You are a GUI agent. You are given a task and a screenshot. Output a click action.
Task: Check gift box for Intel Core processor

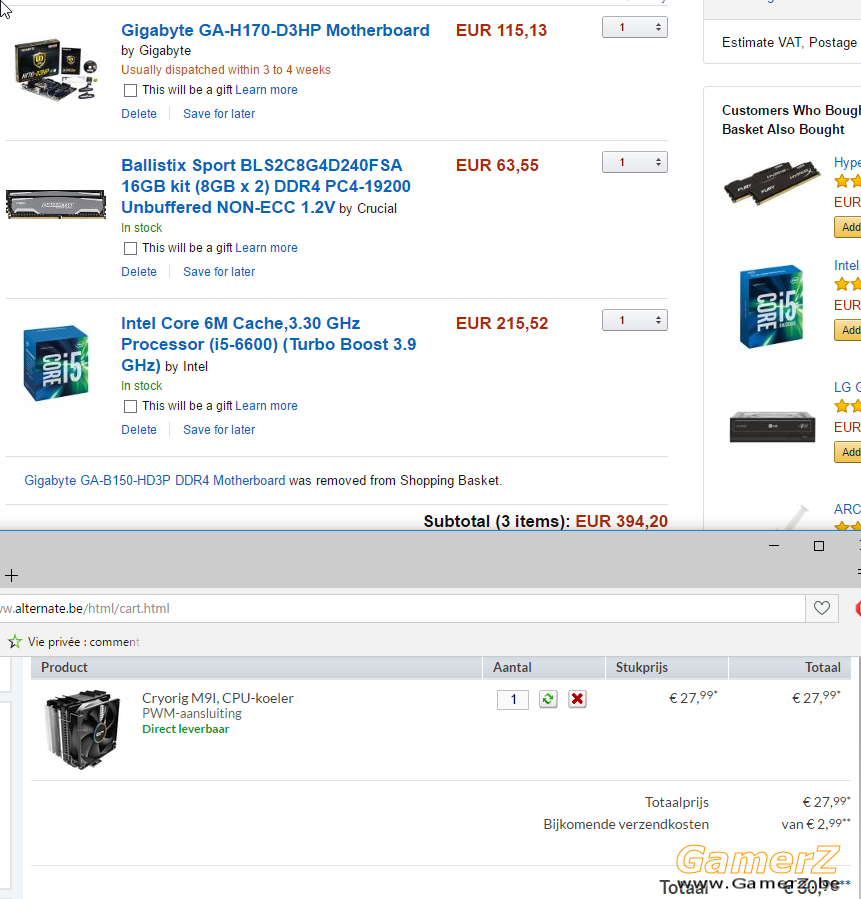(x=131, y=406)
